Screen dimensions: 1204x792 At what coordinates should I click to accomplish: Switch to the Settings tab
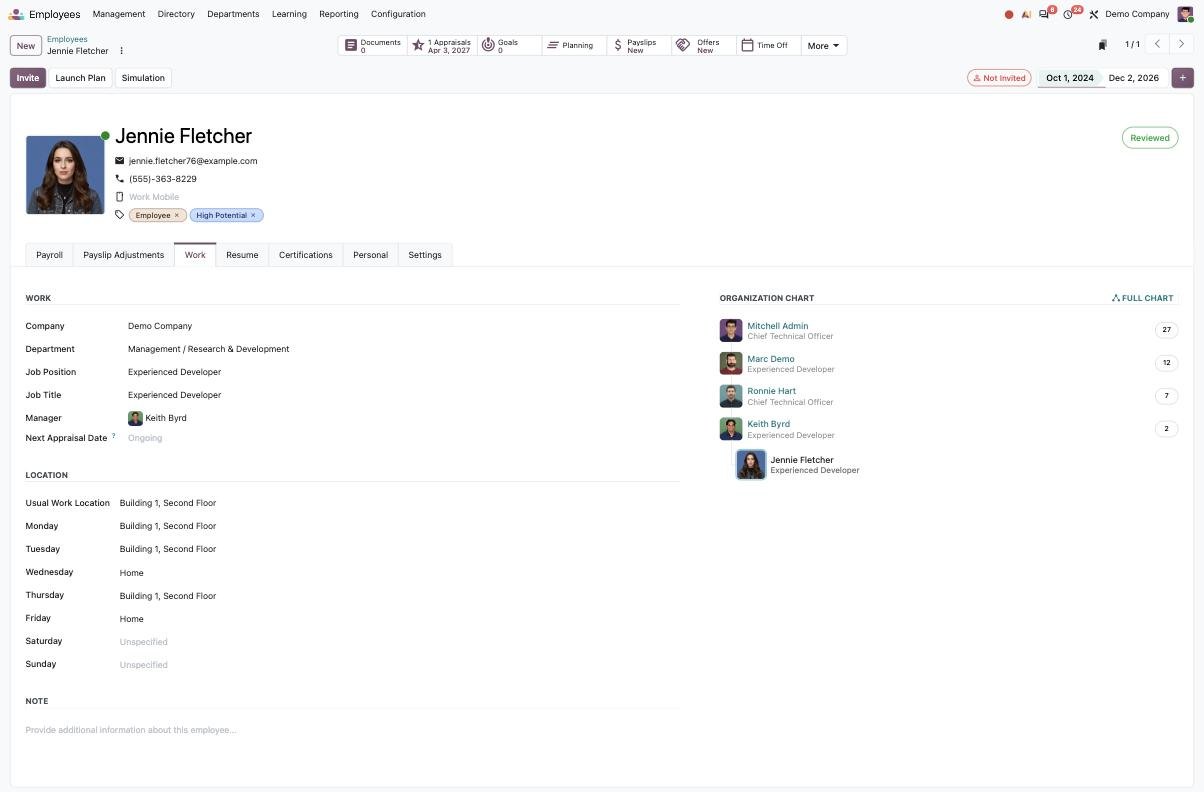coord(425,255)
